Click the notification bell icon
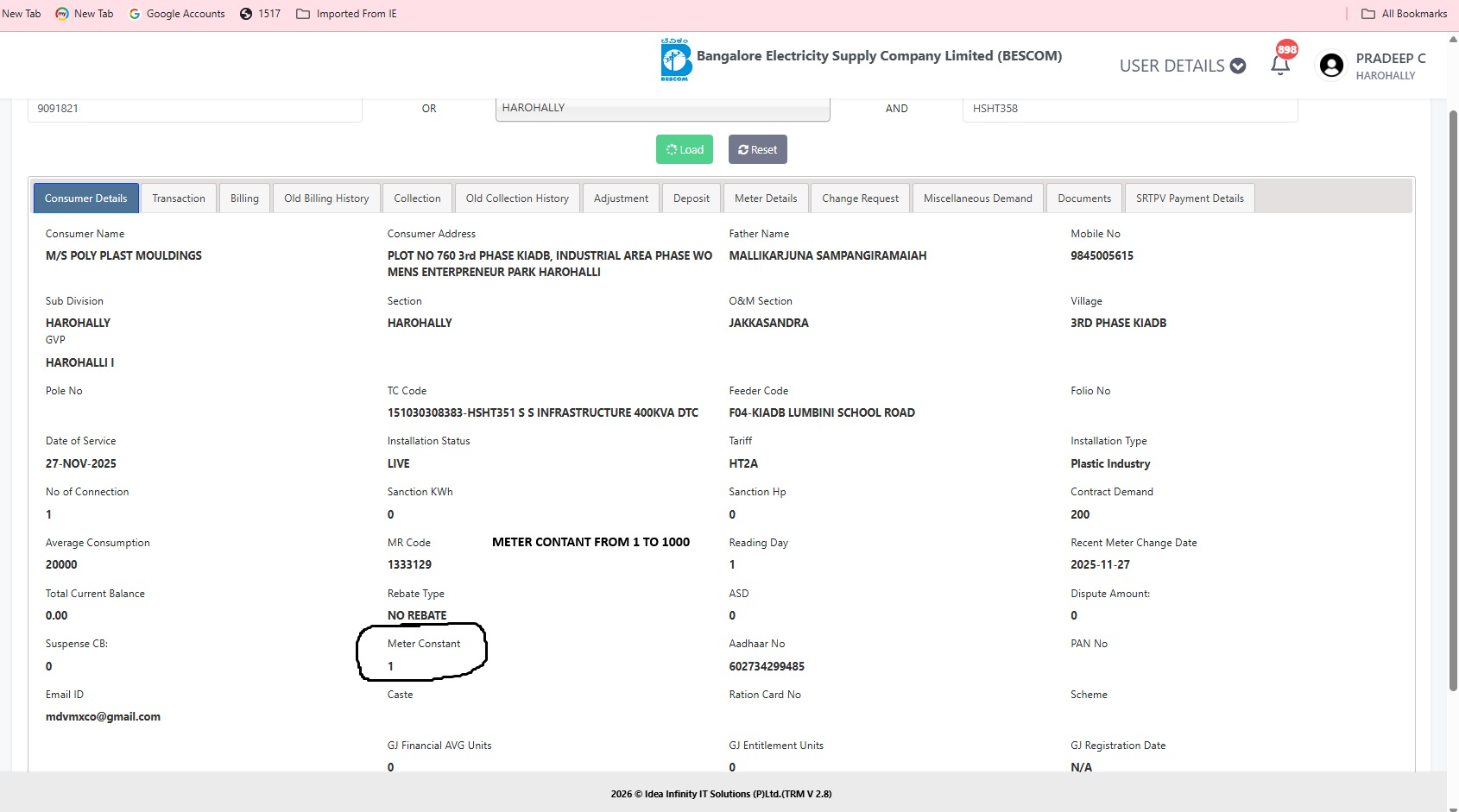1459x812 pixels. tap(1280, 66)
